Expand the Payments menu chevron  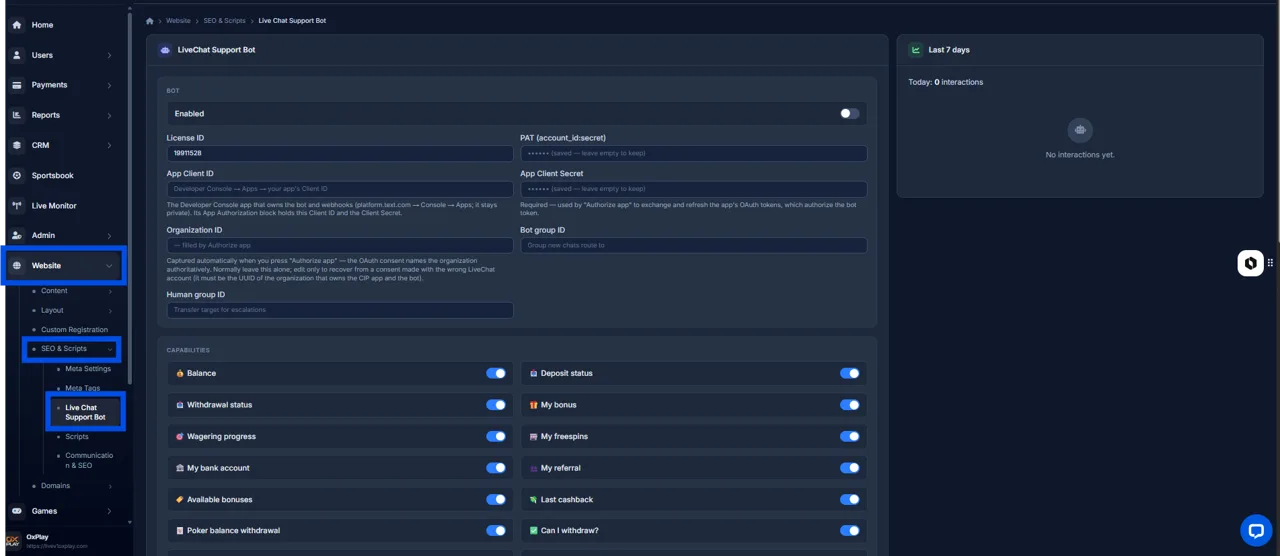(110, 85)
